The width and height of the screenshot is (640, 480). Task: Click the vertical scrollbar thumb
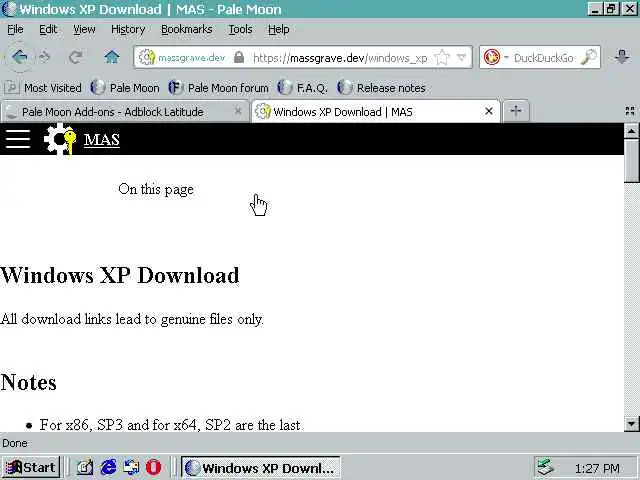(631, 160)
